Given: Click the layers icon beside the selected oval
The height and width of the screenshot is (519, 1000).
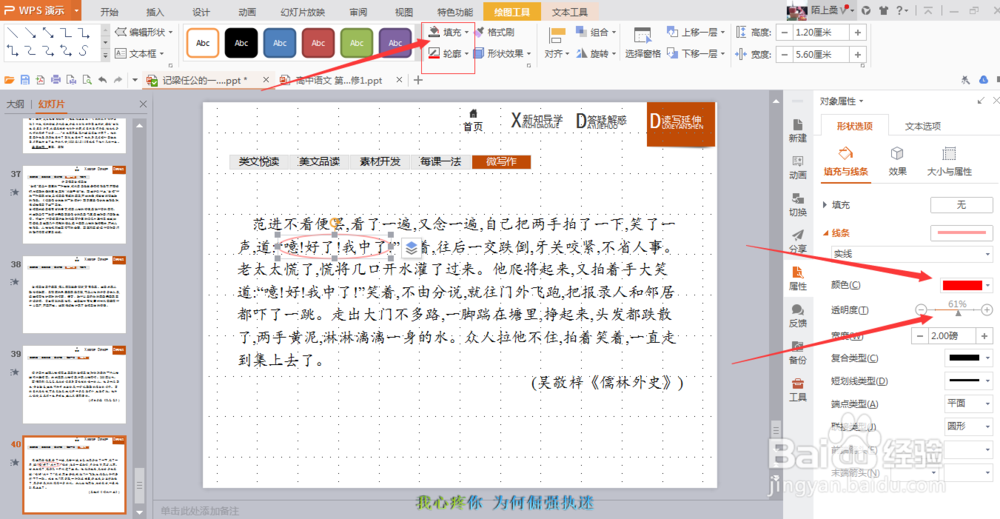Looking at the screenshot, I should click(411, 248).
